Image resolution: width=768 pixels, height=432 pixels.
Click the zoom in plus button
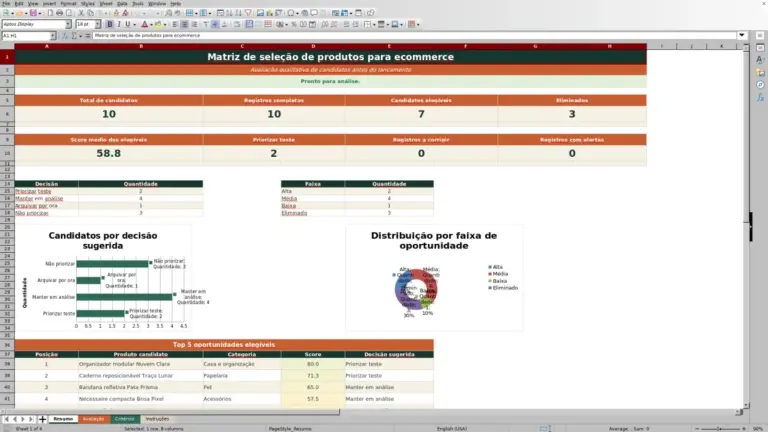(744, 429)
